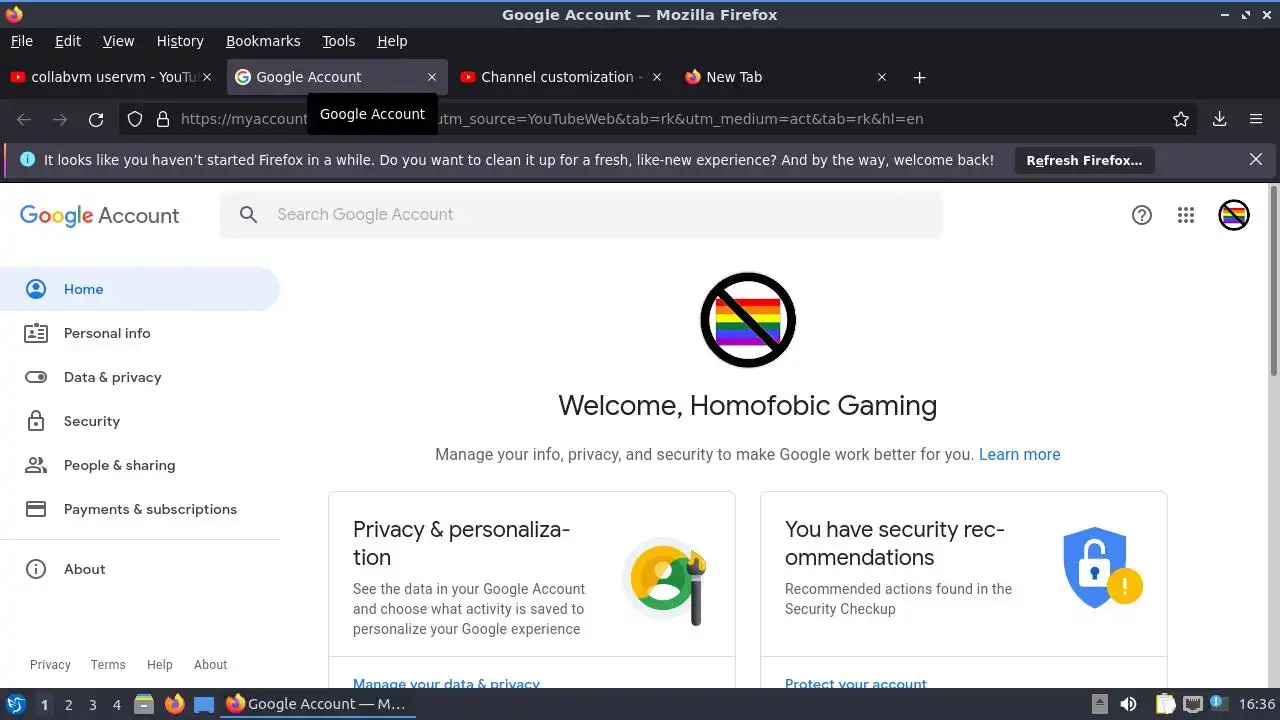Viewport: 1280px width, 720px height.
Task: Open the Google apps grid
Action: [1186, 215]
